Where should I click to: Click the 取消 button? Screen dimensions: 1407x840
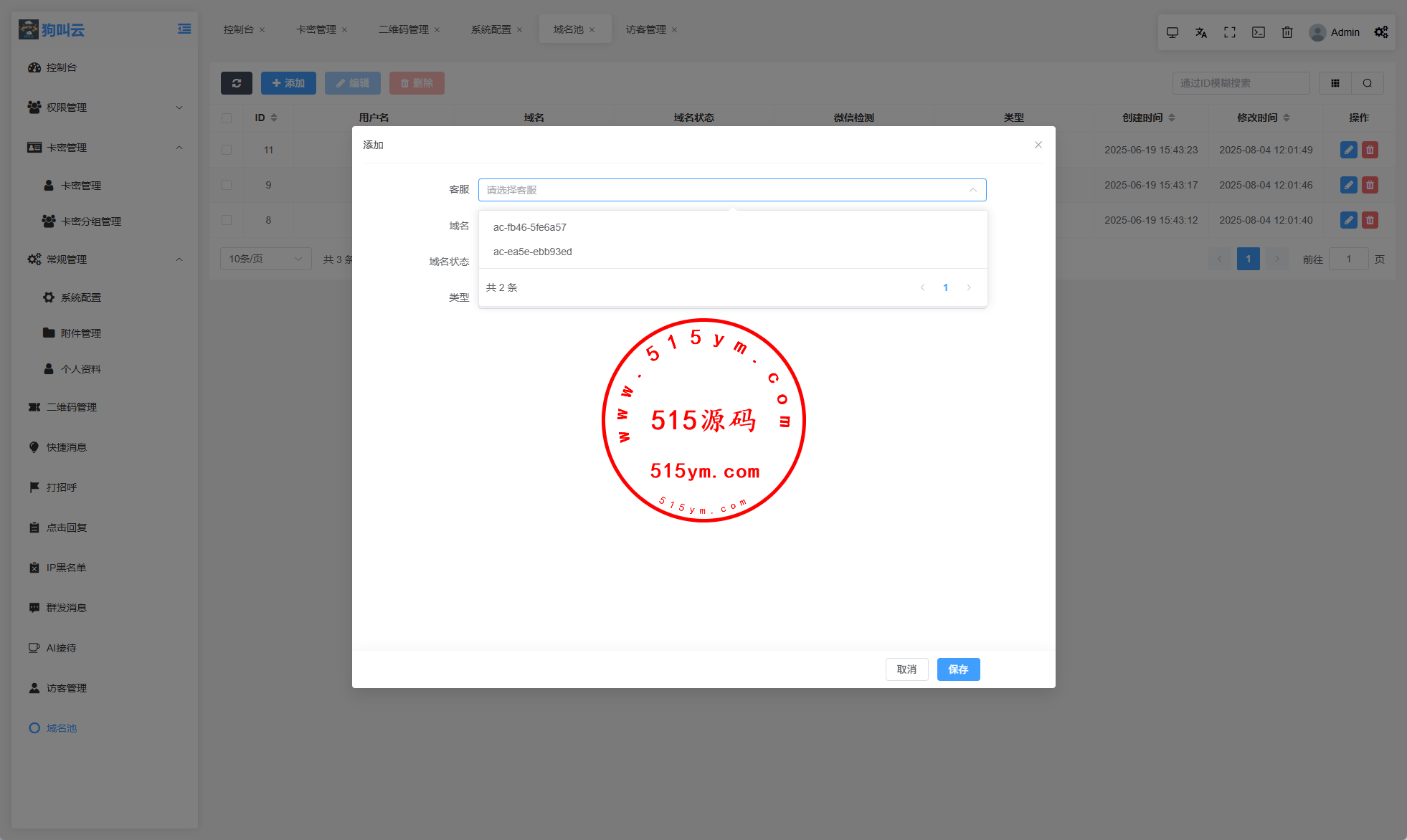tap(906, 669)
